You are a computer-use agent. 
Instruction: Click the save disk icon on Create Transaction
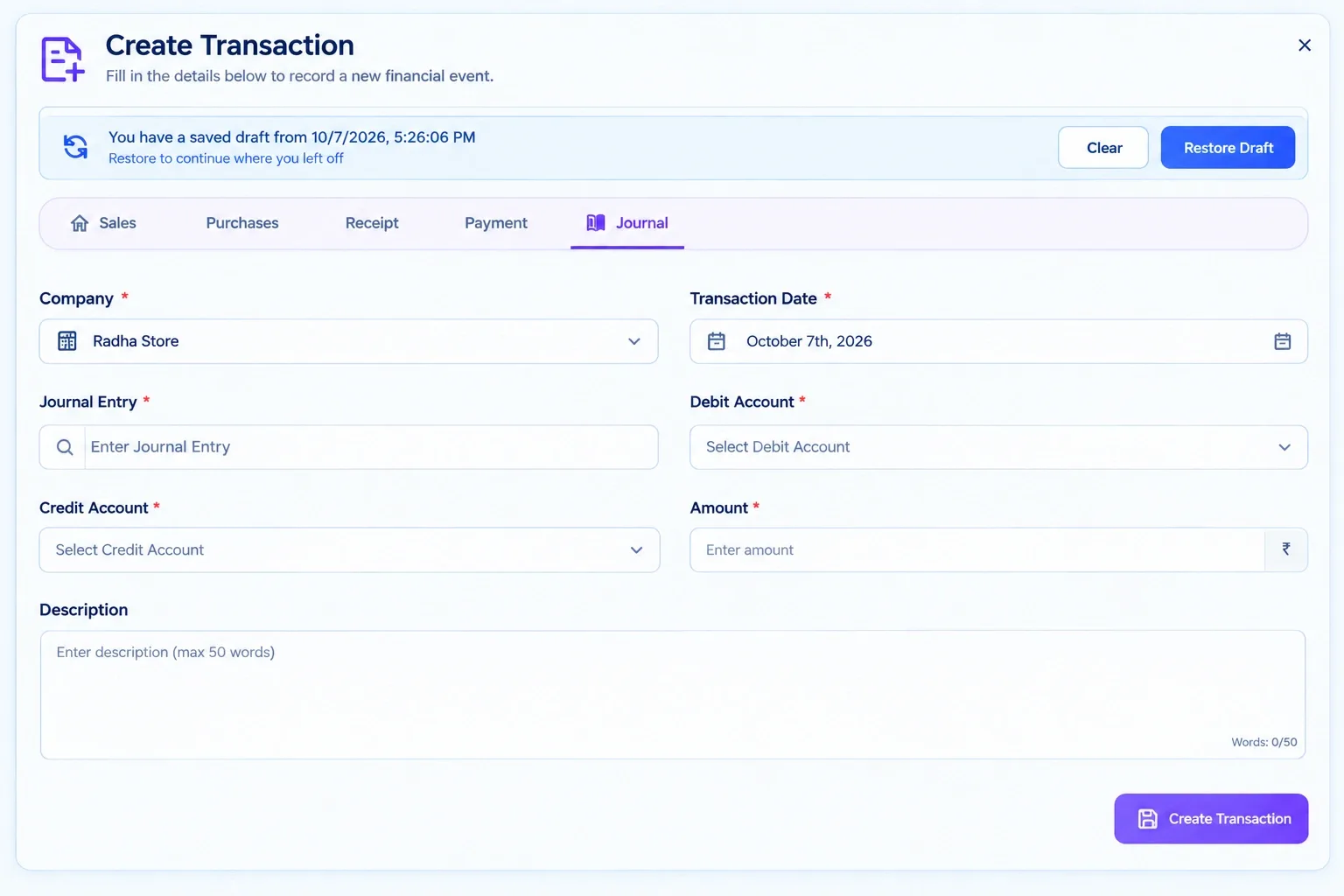tap(1147, 819)
